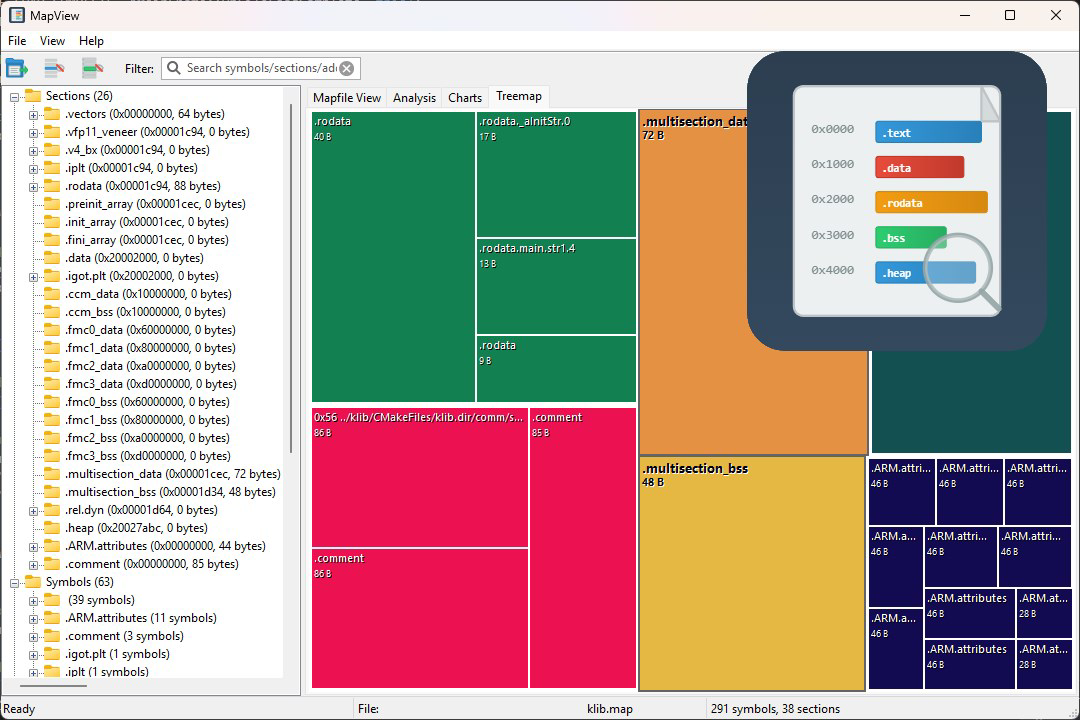Click the 0x56 ../klib/CMakeFiles 86 B block
Screen dimensions: 1080x720
point(419,477)
